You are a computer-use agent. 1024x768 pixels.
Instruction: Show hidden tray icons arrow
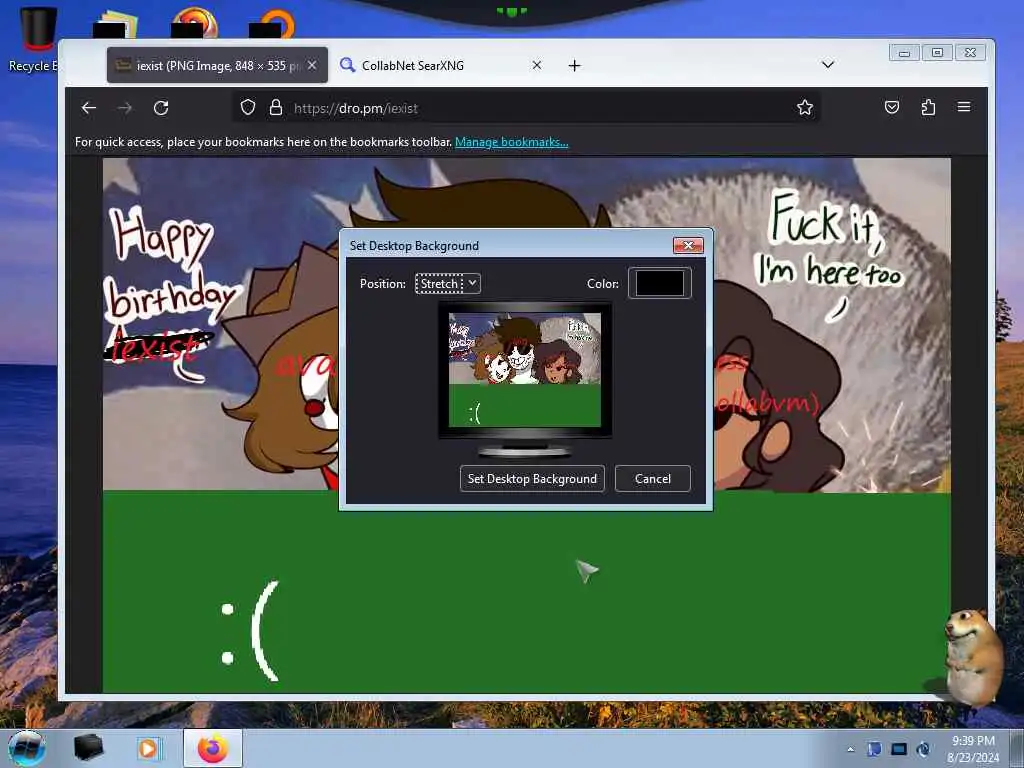(x=850, y=749)
